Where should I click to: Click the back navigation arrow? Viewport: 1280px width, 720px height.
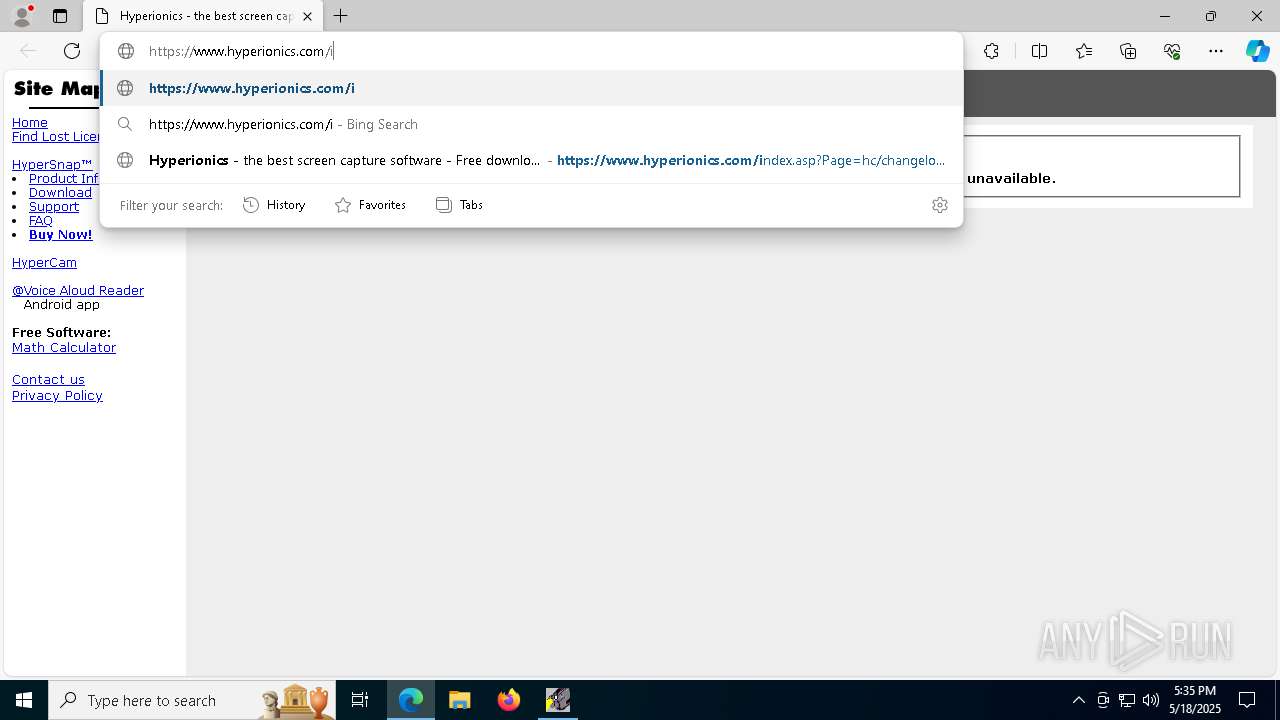click(28, 51)
